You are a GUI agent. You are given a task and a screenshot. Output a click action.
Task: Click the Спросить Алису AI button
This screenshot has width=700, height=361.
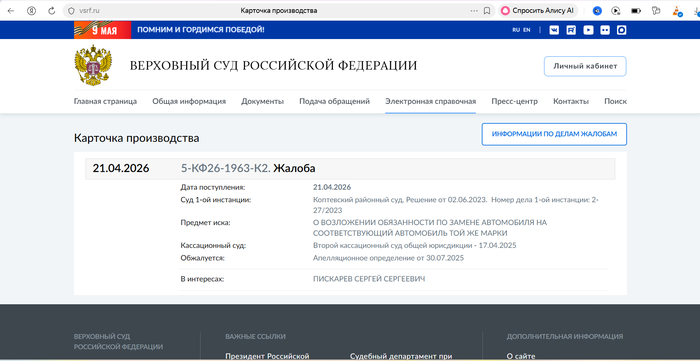(x=538, y=11)
